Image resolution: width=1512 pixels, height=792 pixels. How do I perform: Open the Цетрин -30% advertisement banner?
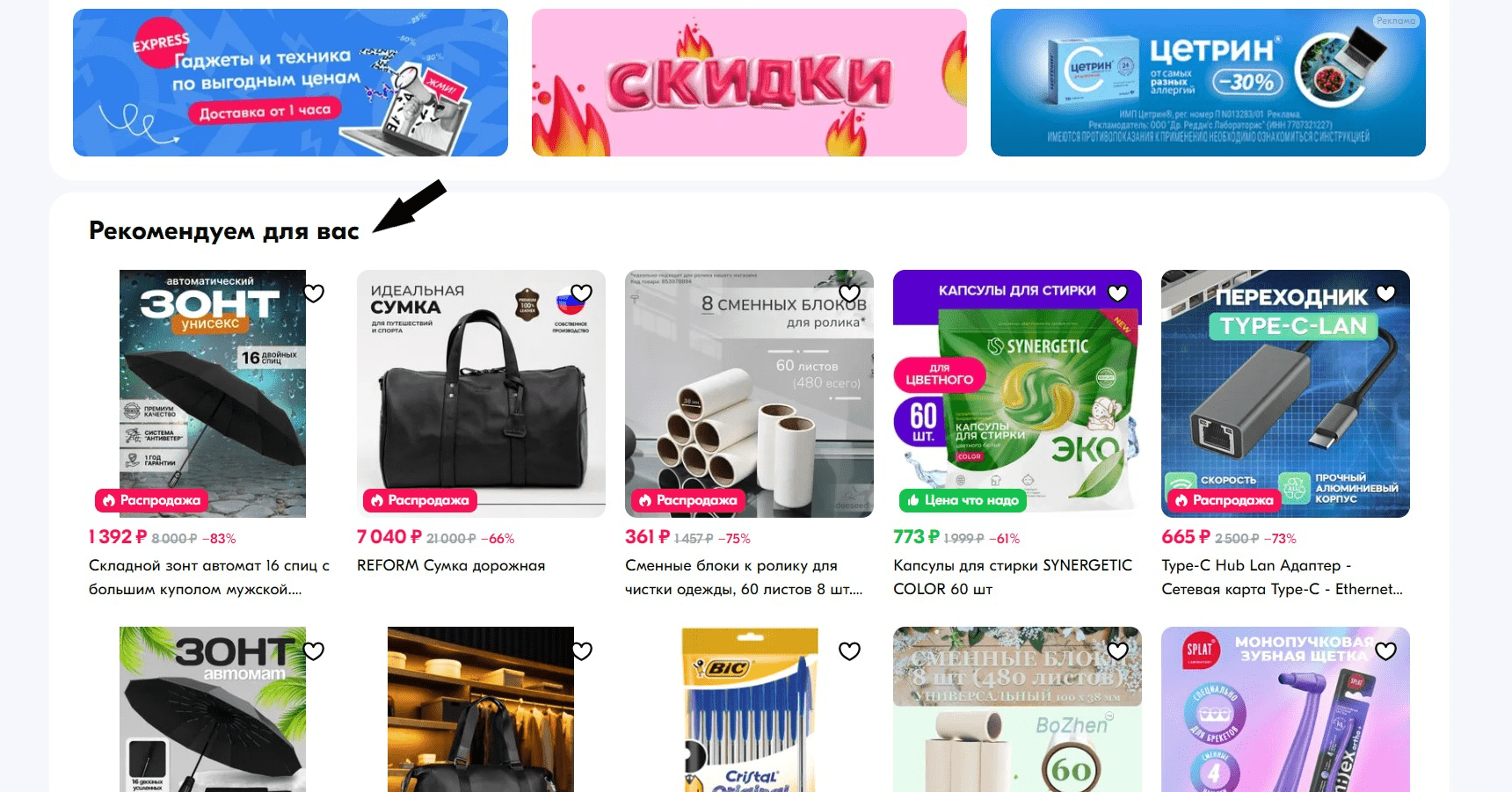click(x=1208, y=83)
